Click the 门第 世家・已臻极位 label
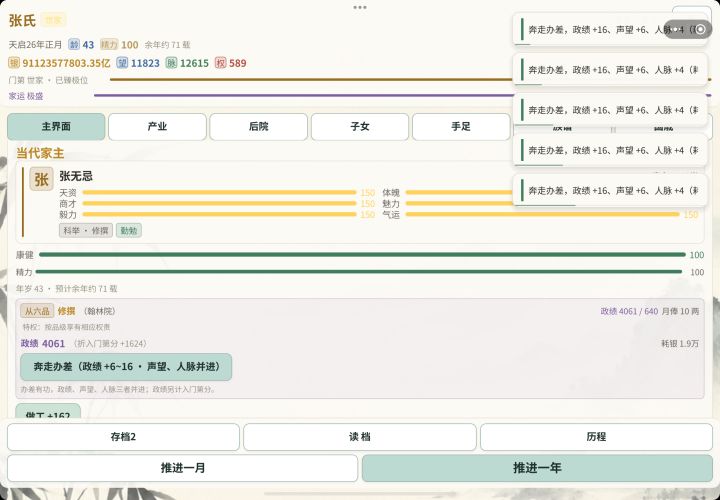 click(x=48, y=80)
